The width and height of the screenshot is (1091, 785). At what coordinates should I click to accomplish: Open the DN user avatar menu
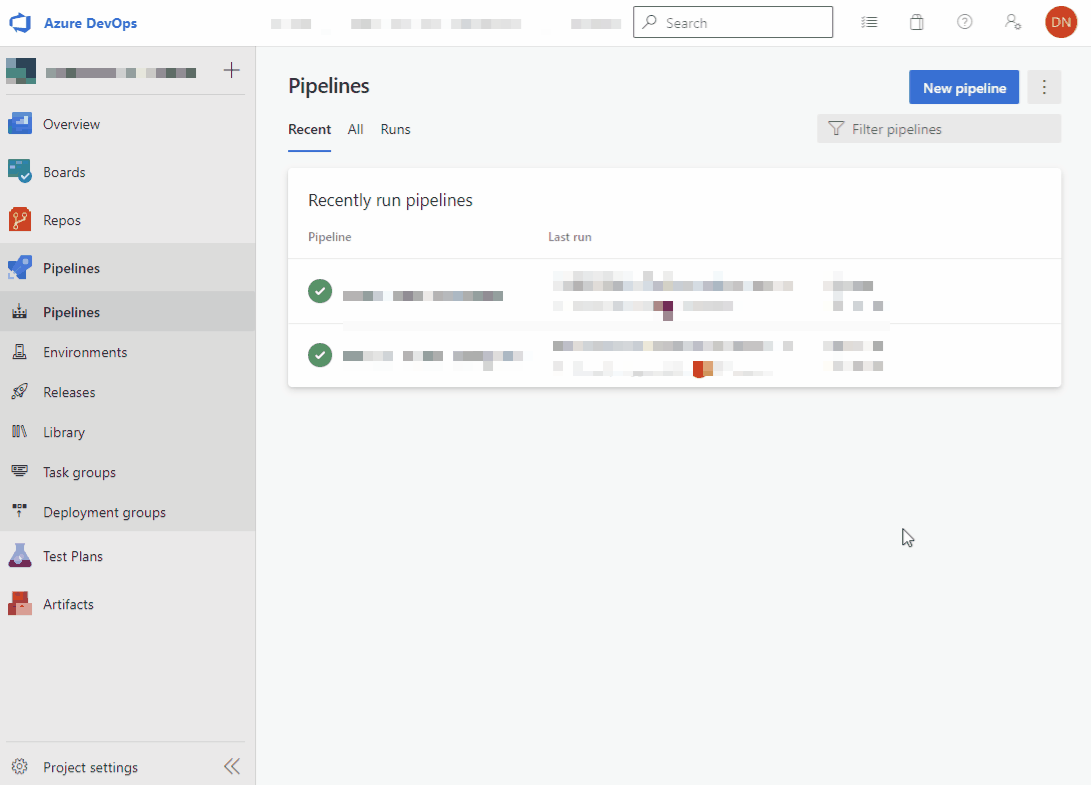[x=1060, y=22]
